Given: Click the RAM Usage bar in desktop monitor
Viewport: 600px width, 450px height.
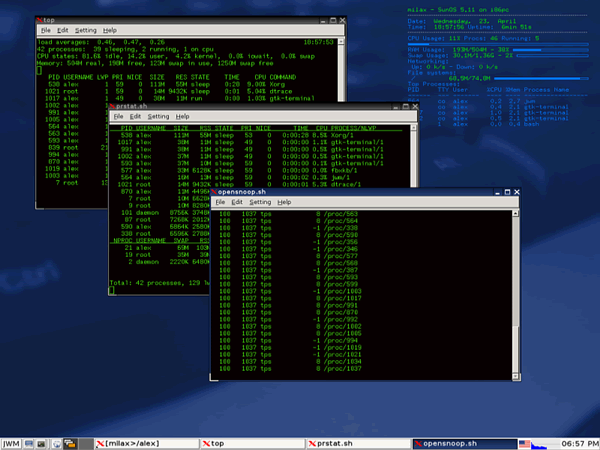Looking at the screenshot, I should pyautogui.click(x=550, y=50).
